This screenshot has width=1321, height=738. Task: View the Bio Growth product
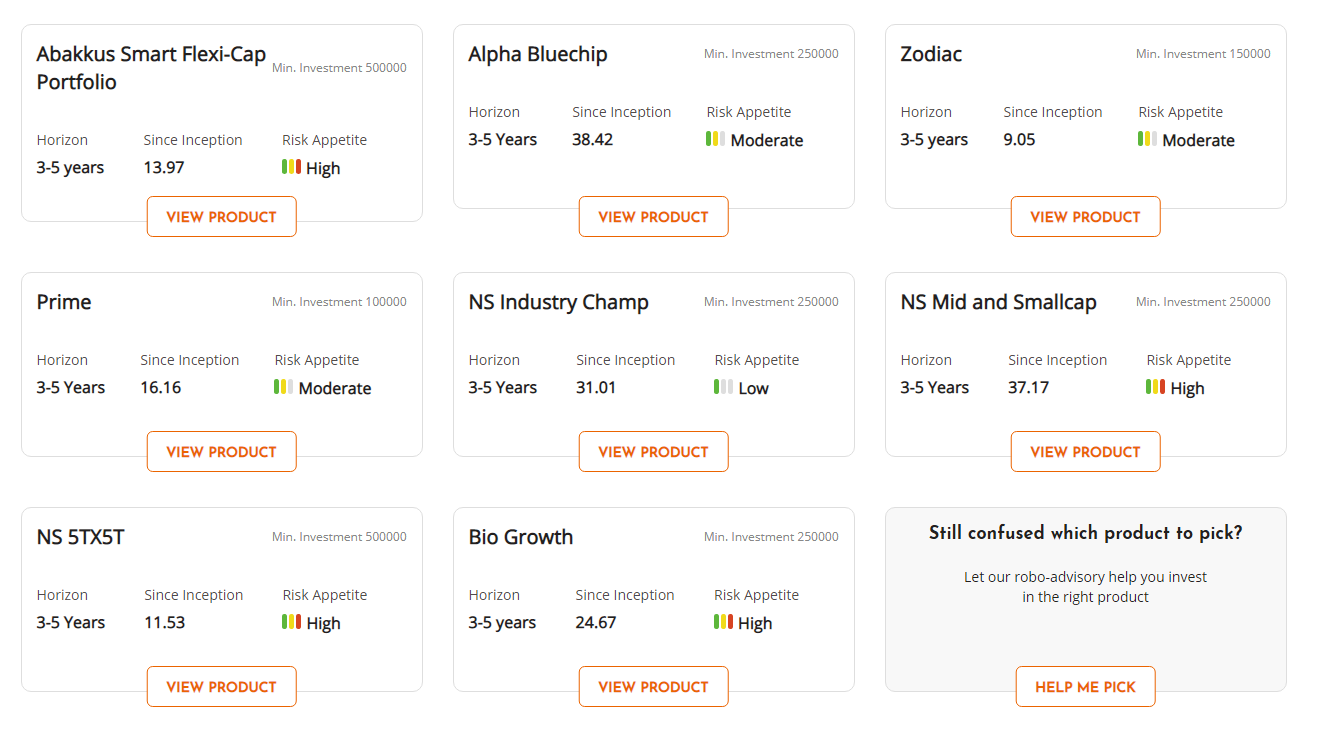tap(654, 687)
